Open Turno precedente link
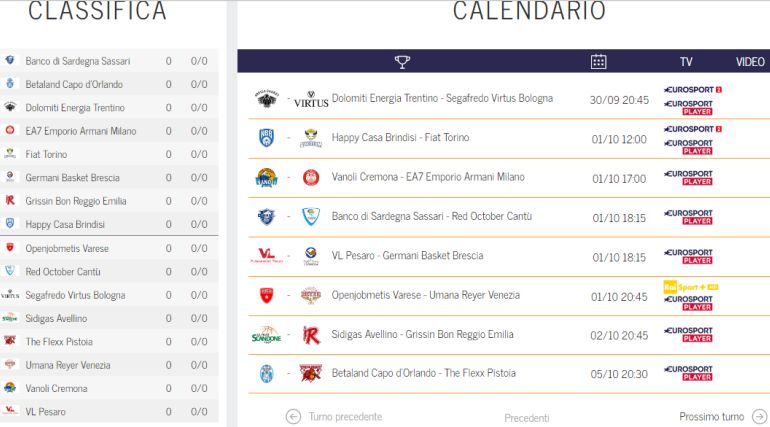Screen dimensions: 770x427 (x=345, y=416)
